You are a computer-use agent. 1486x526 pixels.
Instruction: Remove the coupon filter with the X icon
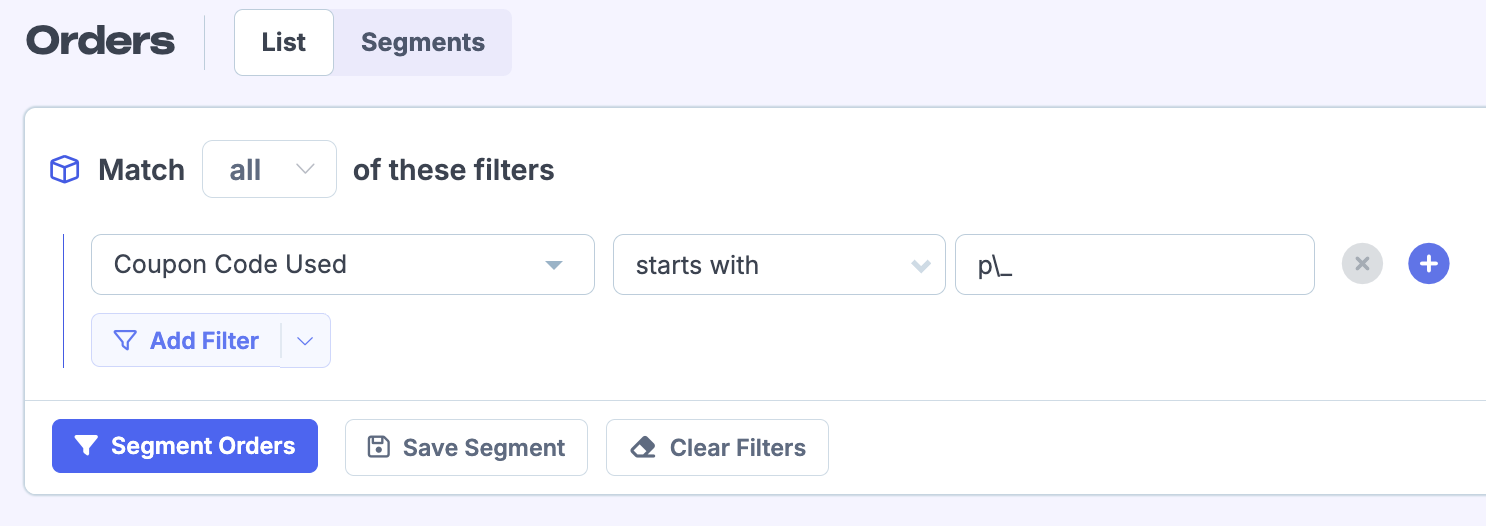click(x=1362, y=265)
